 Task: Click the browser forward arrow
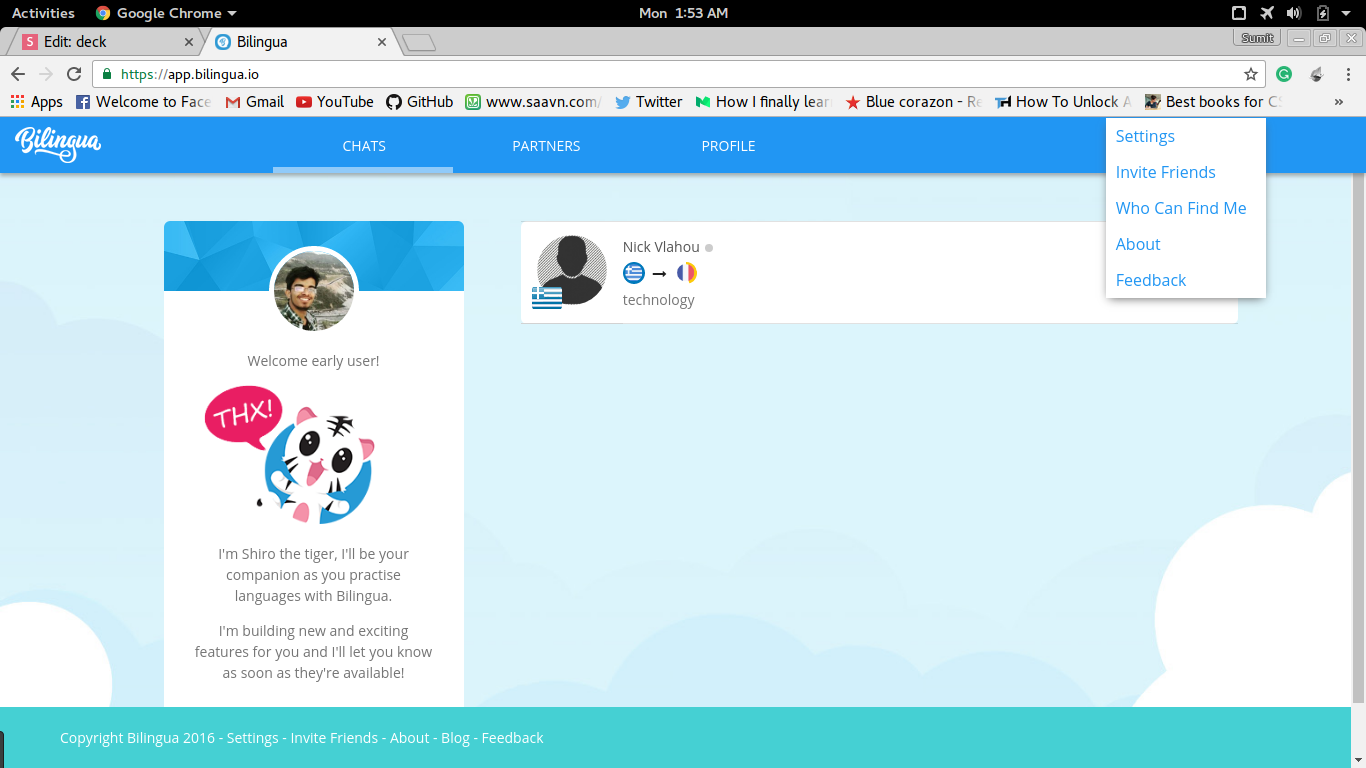click(46, 74)
